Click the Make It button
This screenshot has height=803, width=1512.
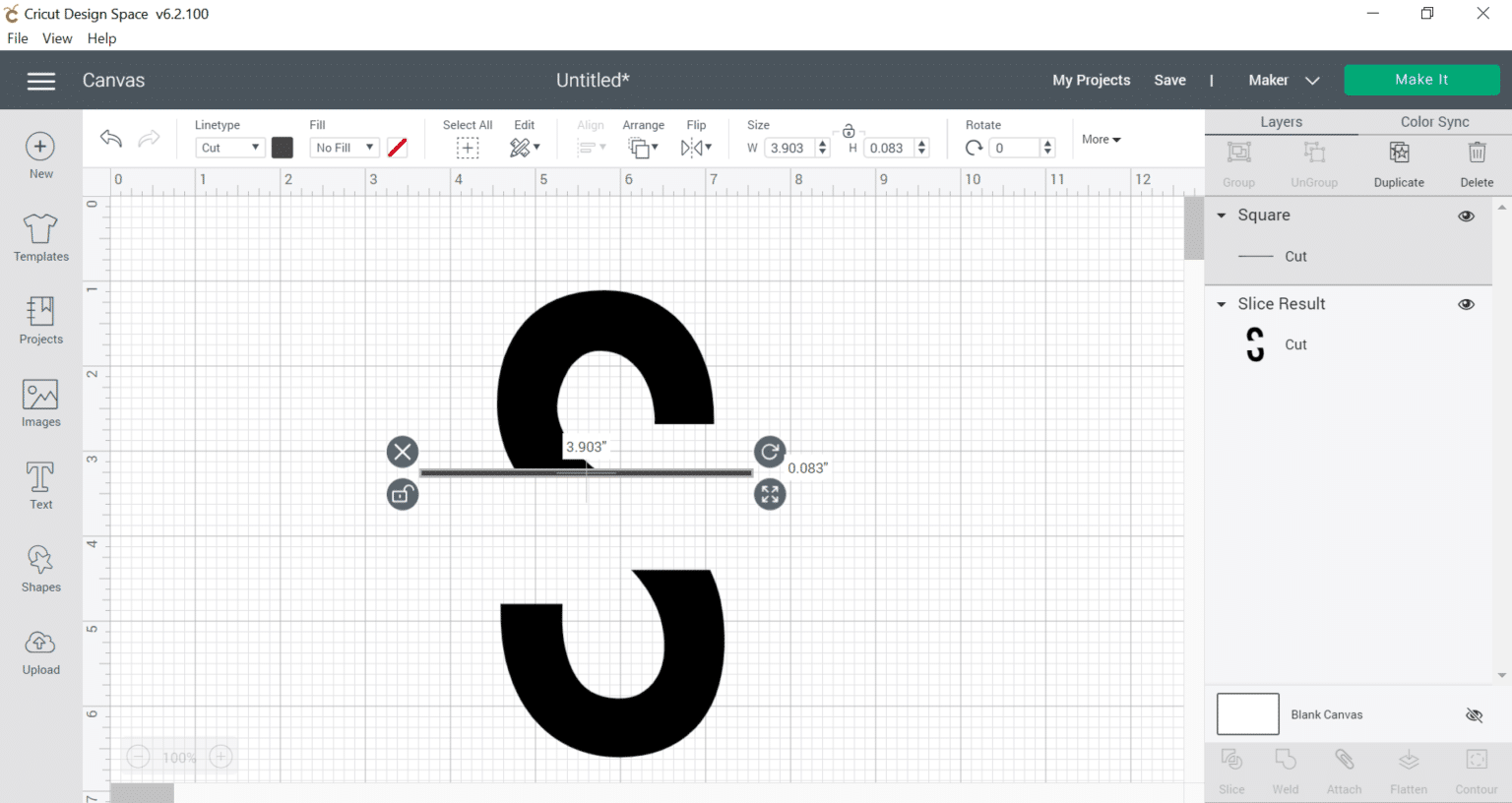[1421, 80]
